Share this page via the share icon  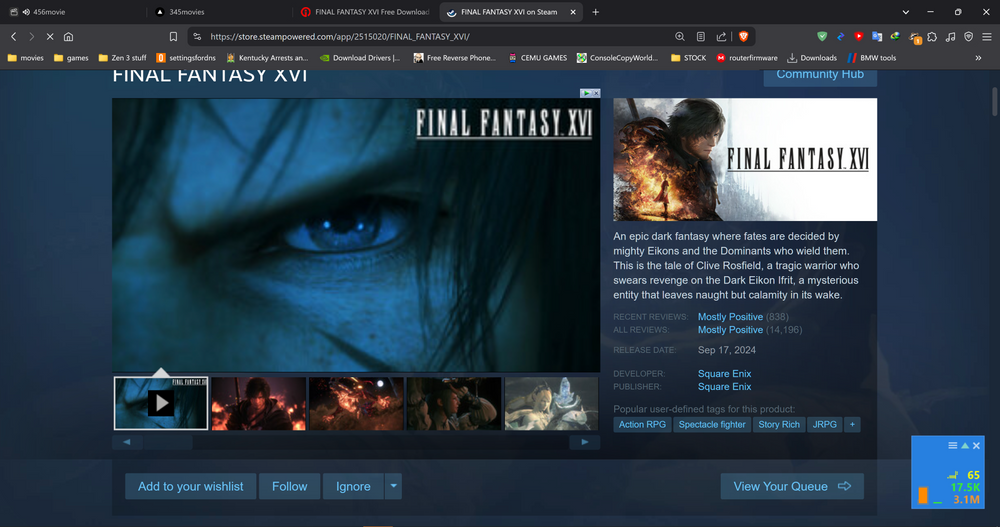(721, 37)
